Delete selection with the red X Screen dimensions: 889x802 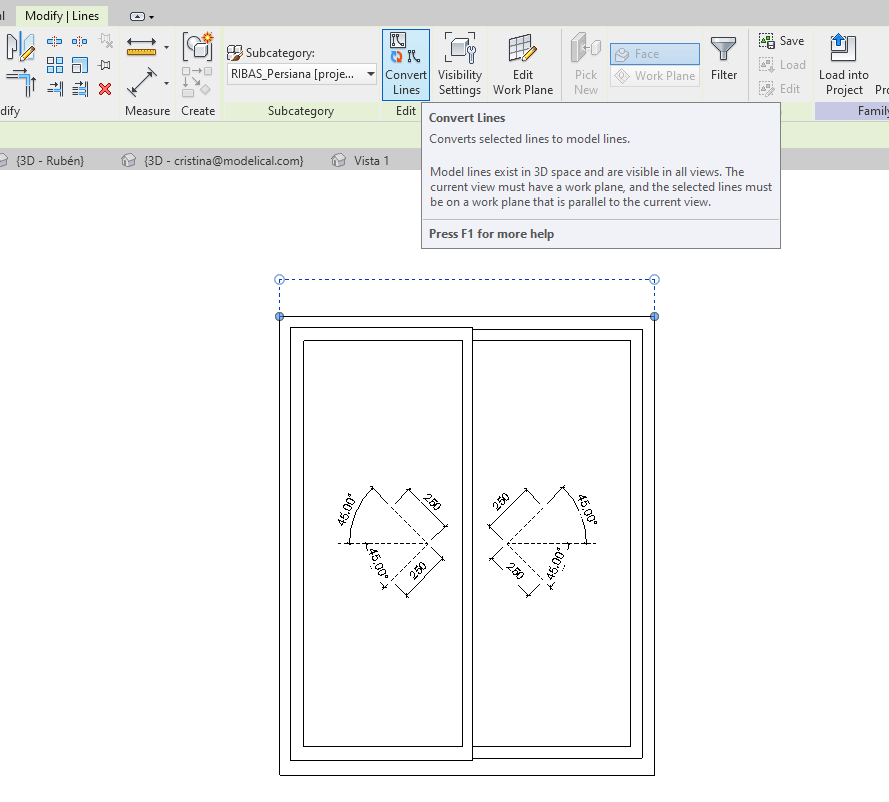tap(105, 89)
